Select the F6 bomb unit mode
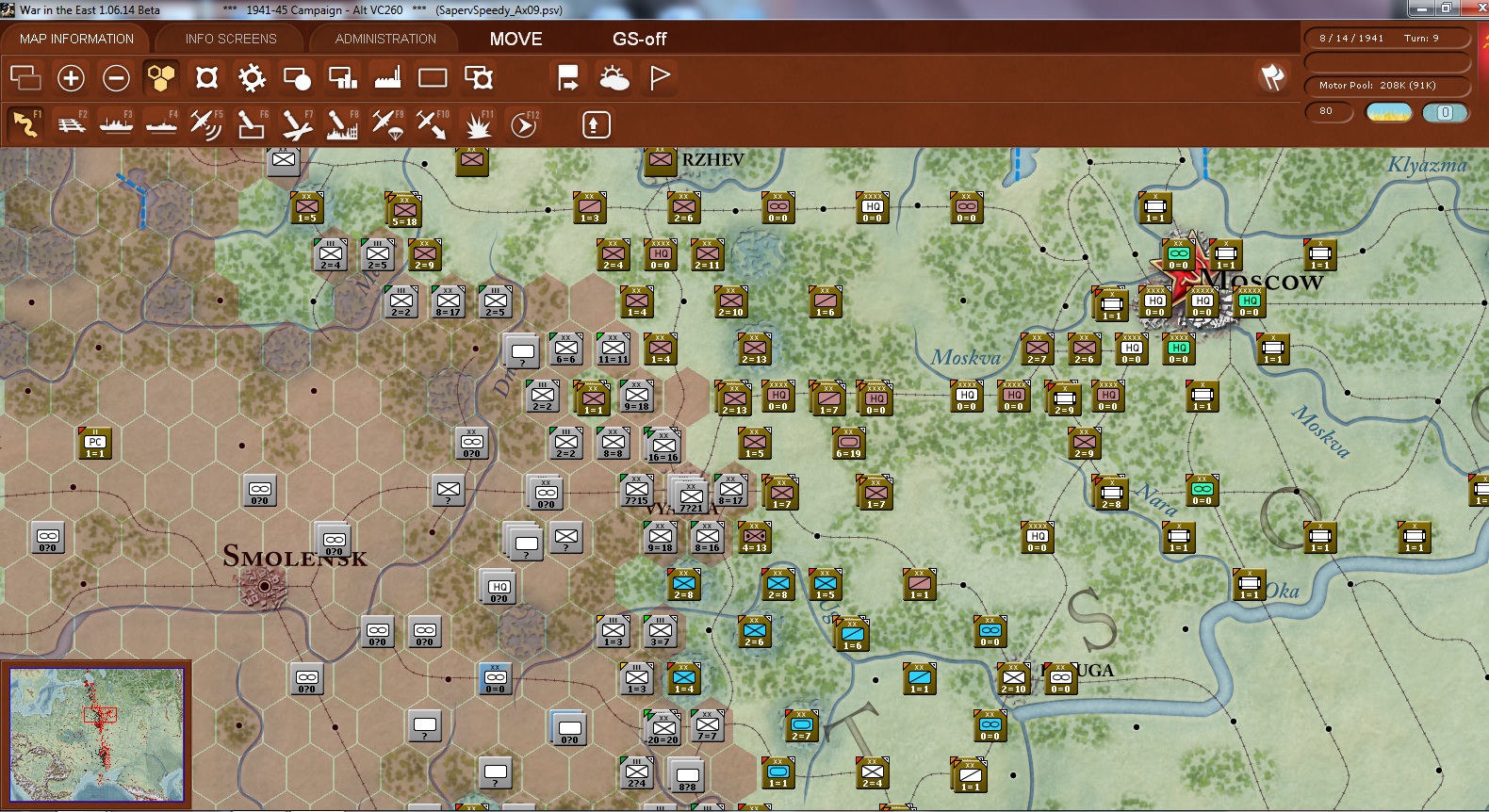The height and width of the screenshot is (812, 1489). click(x=252, y=124)
